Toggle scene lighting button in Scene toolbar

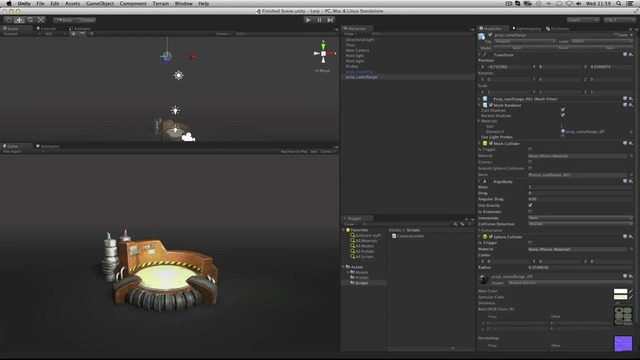pyautogui.click(x=73, y=34)
